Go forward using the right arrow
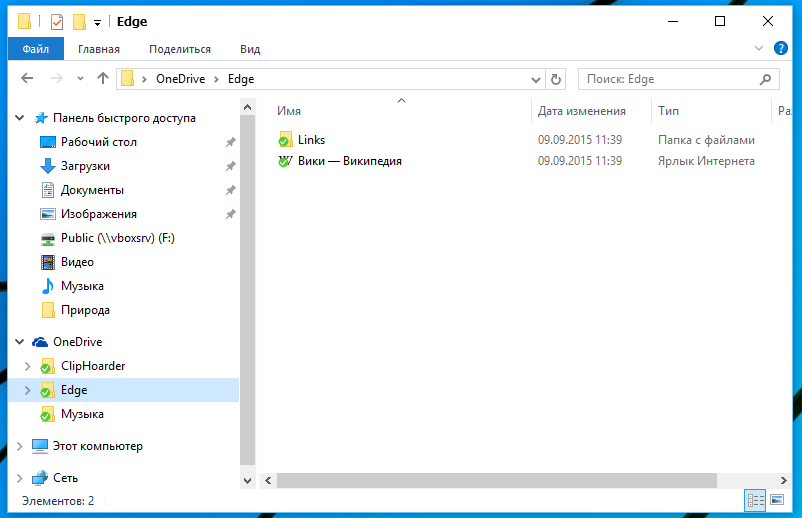 point(57,78)
